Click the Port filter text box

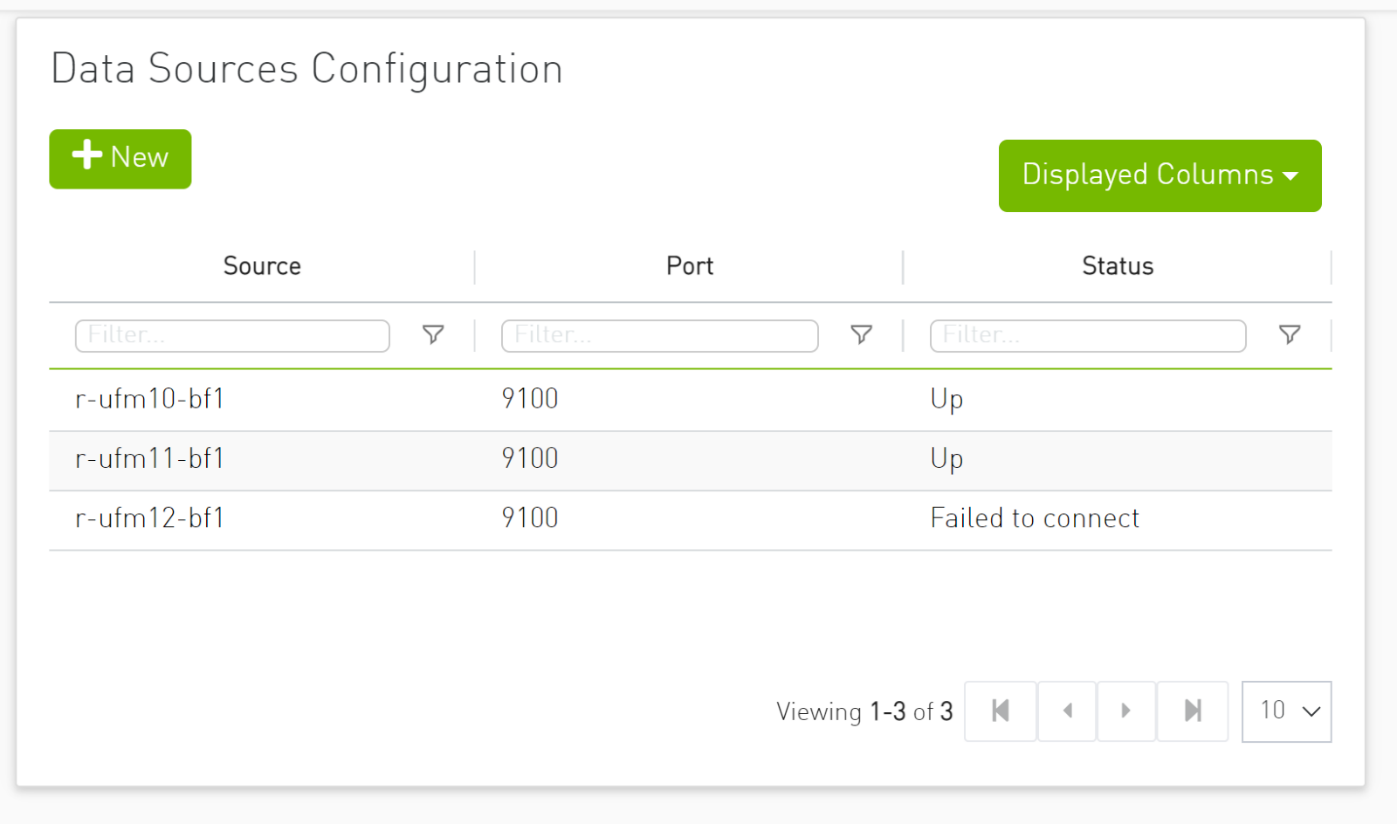click(659, 335)
